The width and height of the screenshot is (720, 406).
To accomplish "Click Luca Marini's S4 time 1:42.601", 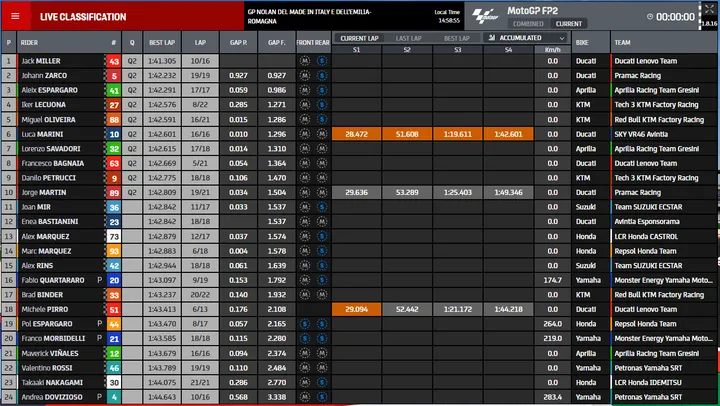I will 508,134.
